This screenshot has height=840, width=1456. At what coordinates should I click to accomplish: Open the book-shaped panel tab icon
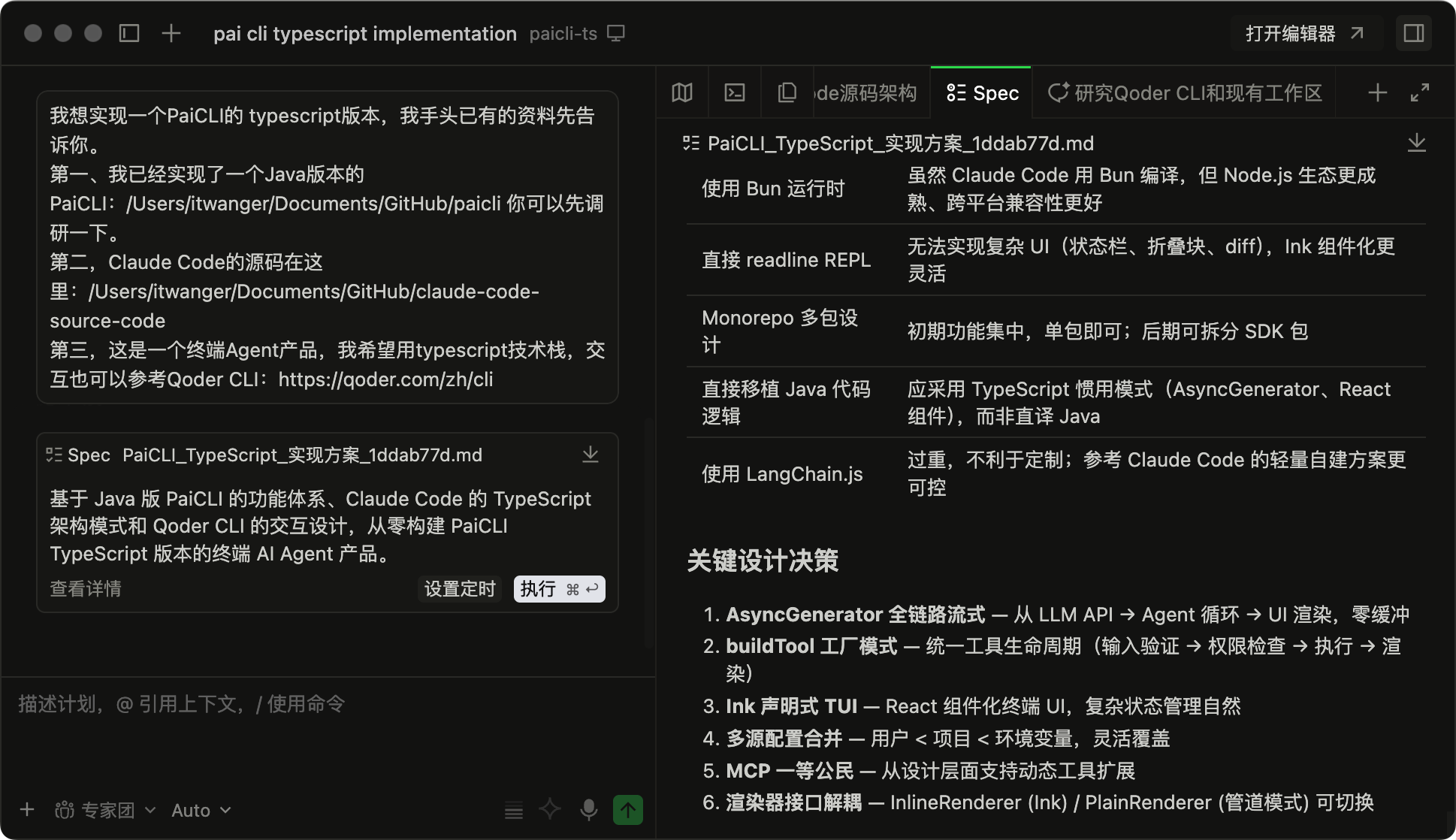coord(682,92)
